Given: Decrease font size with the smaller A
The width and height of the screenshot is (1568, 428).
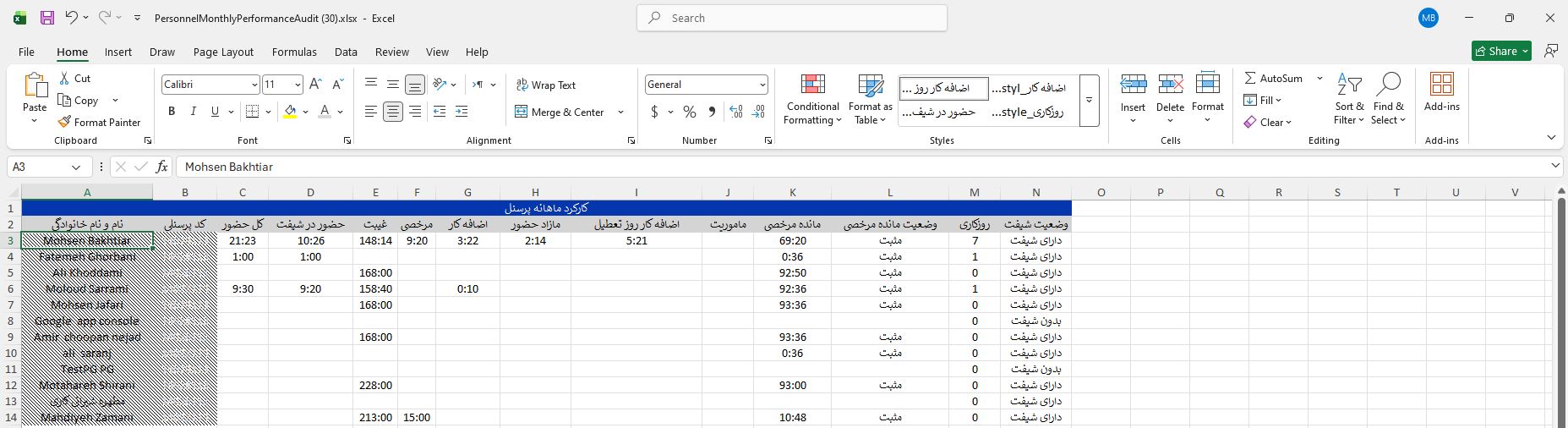Looking at the screenshot, I should [x=337, y=85].
